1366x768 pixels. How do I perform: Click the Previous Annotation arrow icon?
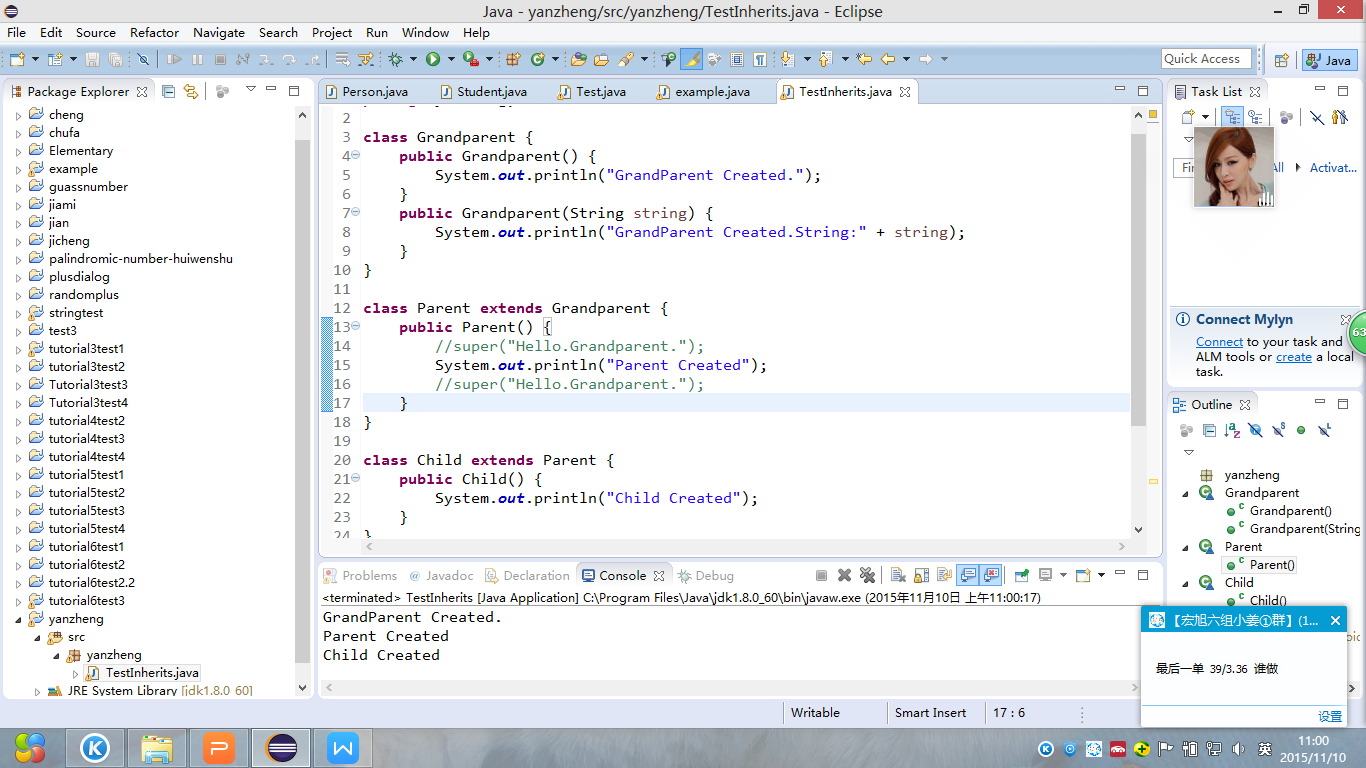[x=824, y=59]
